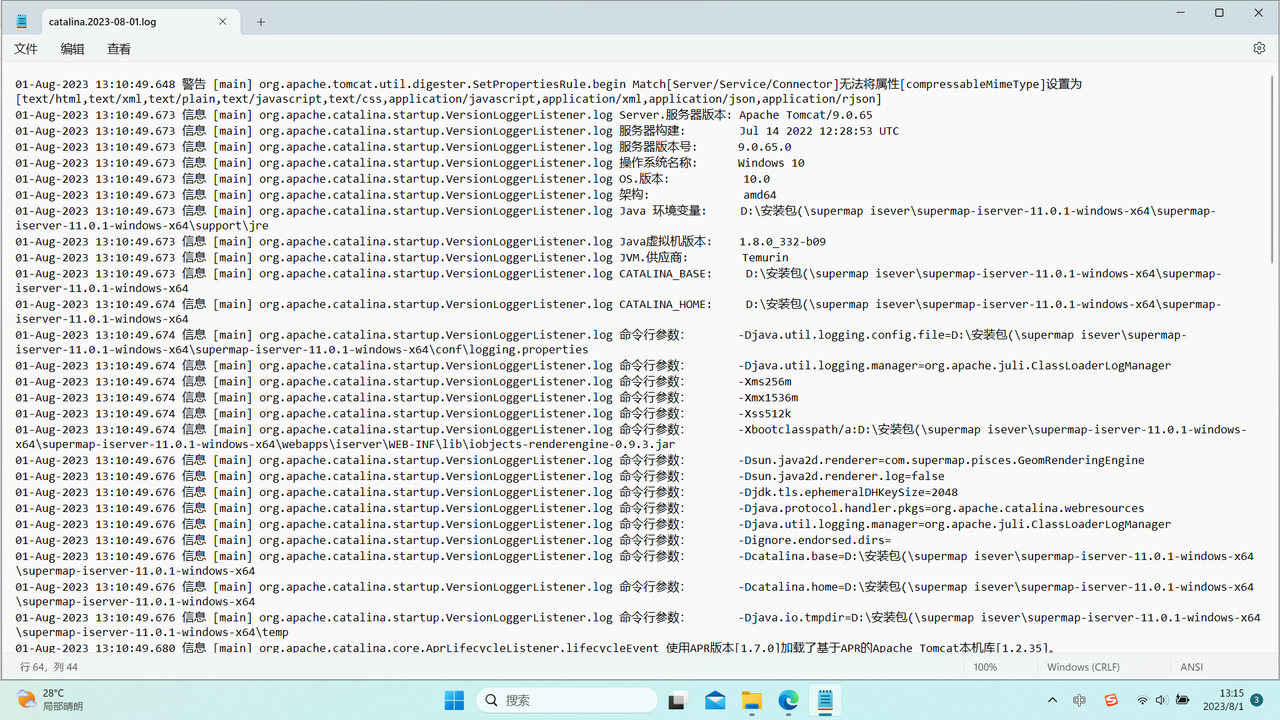Launch Microsoft Edge from taskbar
The width and height of the screenshot is (1280, 720).
(x=788, y=700)
